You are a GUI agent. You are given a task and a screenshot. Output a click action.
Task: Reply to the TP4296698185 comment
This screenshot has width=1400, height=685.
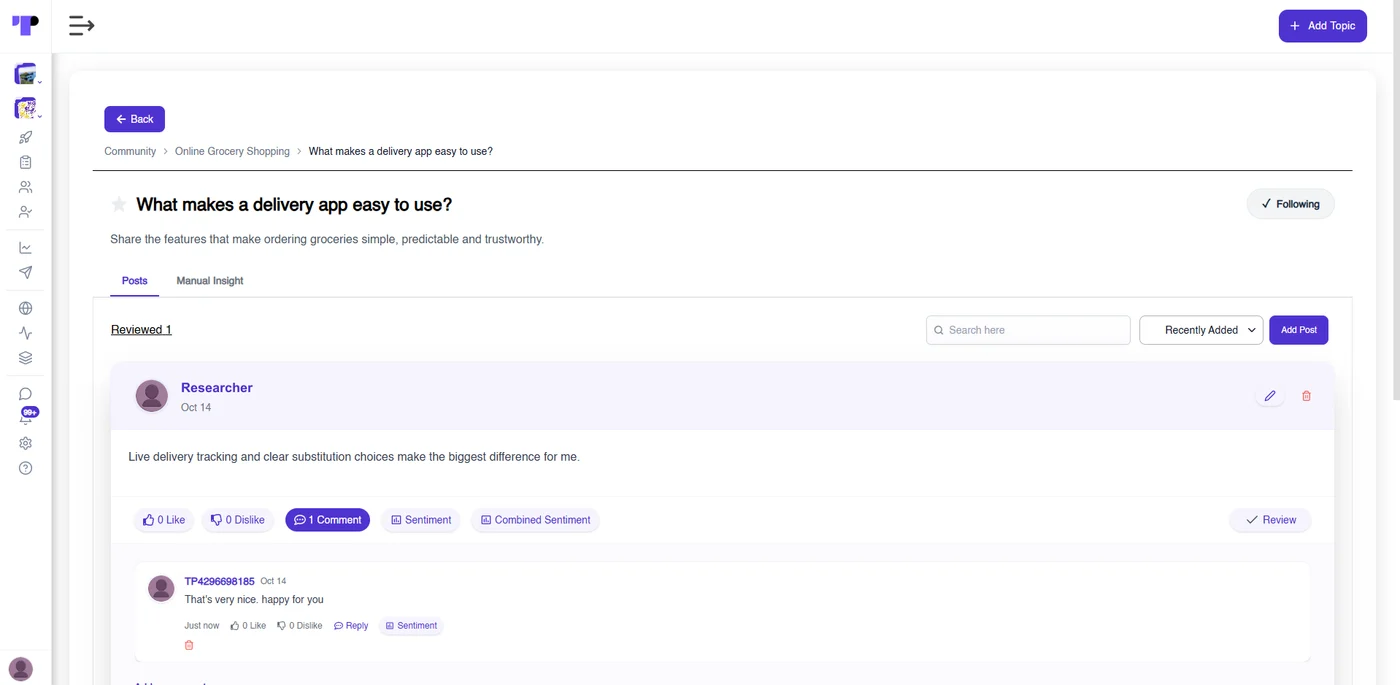tap(351, 626)
